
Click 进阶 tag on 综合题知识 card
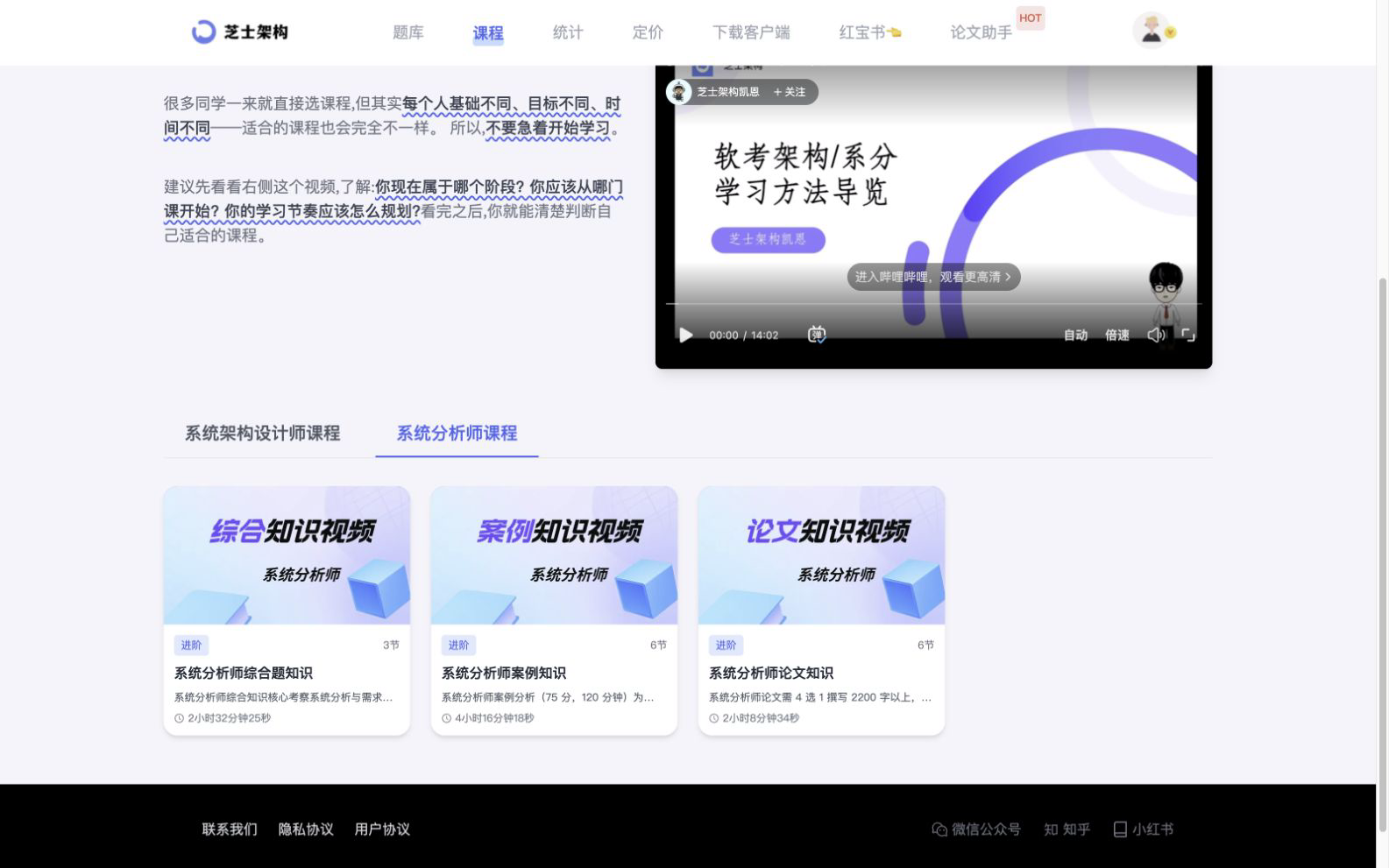coord(191,646)
